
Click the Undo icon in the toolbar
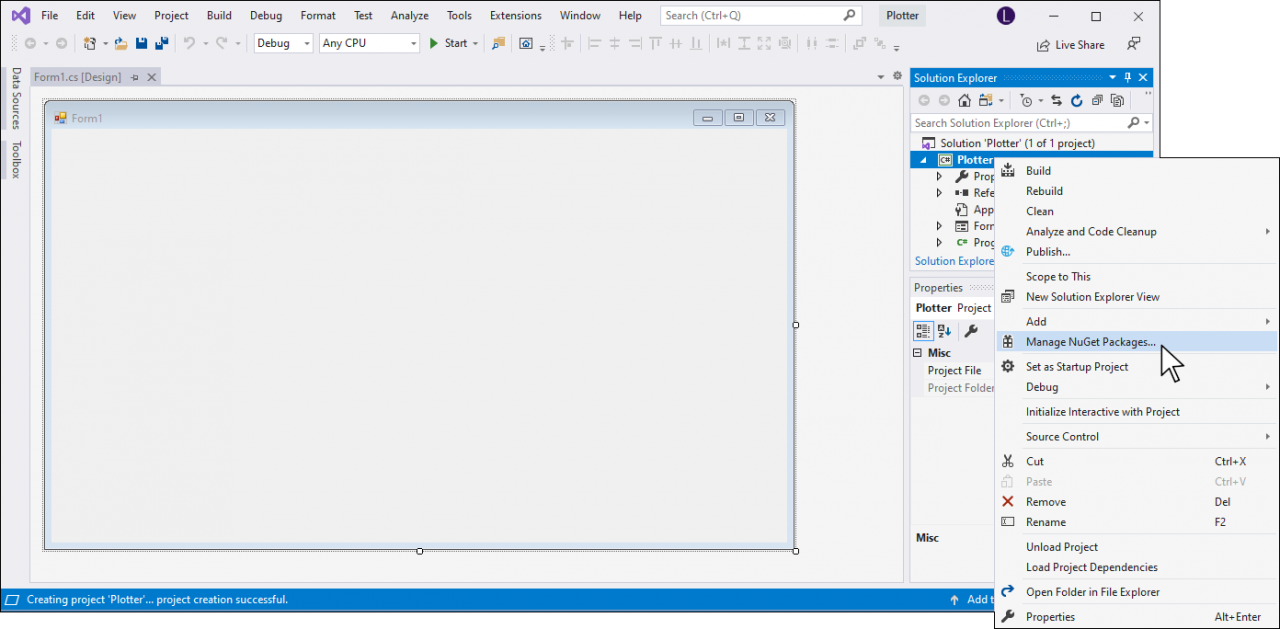coord(189,43)
